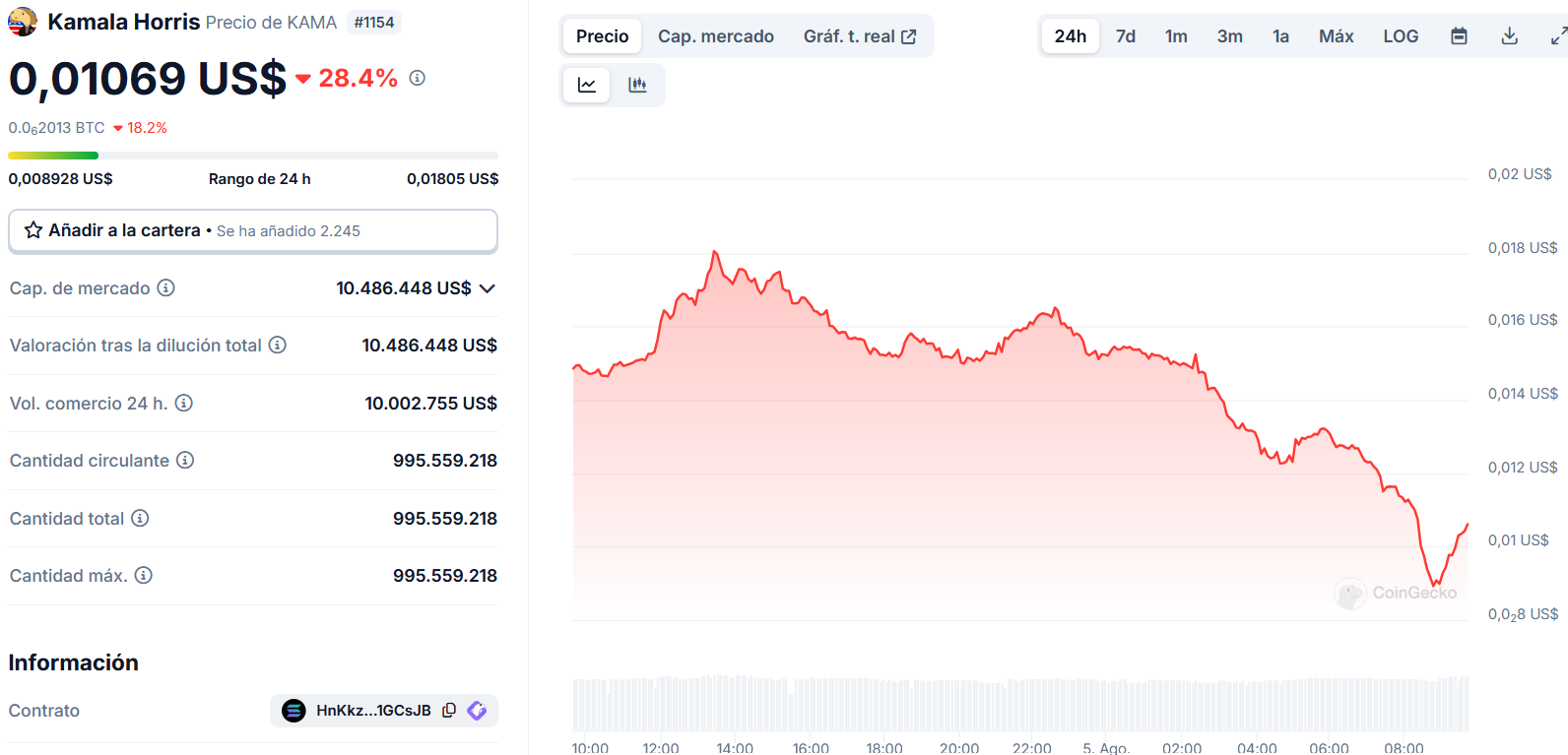Click Añadir a la cartera button

(253, 230)
